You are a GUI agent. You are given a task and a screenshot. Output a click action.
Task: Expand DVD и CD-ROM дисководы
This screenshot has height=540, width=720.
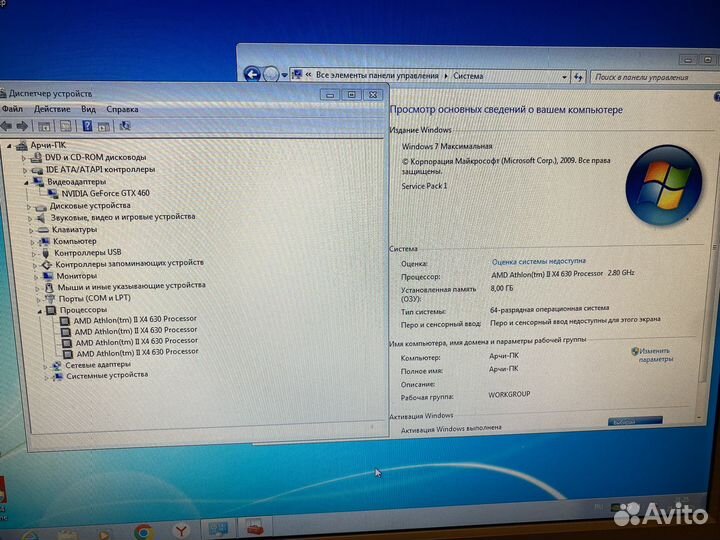[24, 158]
